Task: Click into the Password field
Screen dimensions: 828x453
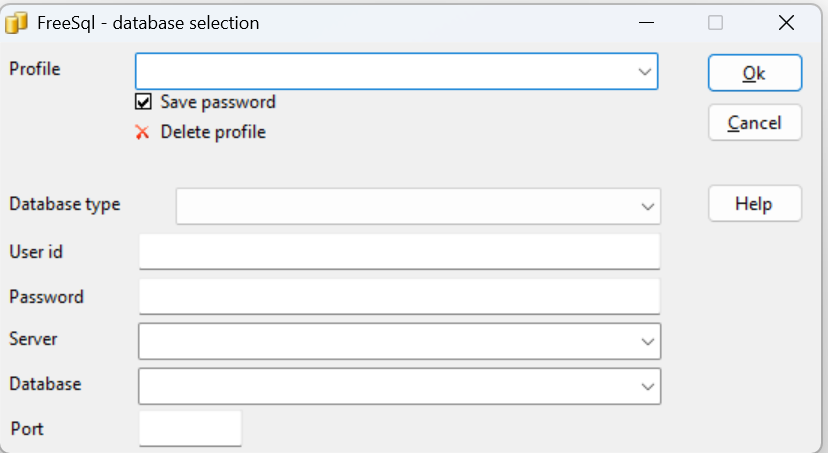Action: click(x=400, y=297)
